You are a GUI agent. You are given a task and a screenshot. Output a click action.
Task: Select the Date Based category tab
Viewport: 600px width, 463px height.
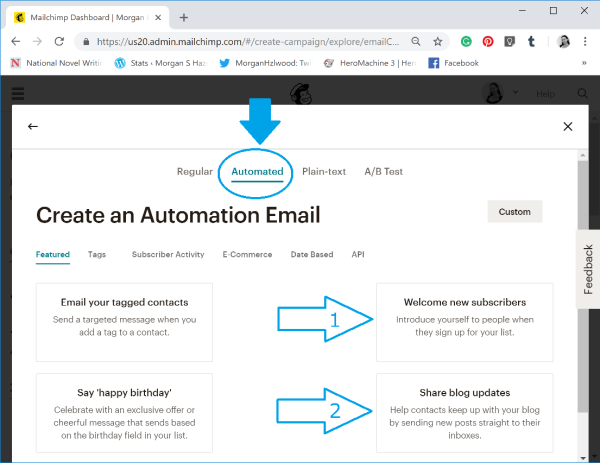point(312,254)
